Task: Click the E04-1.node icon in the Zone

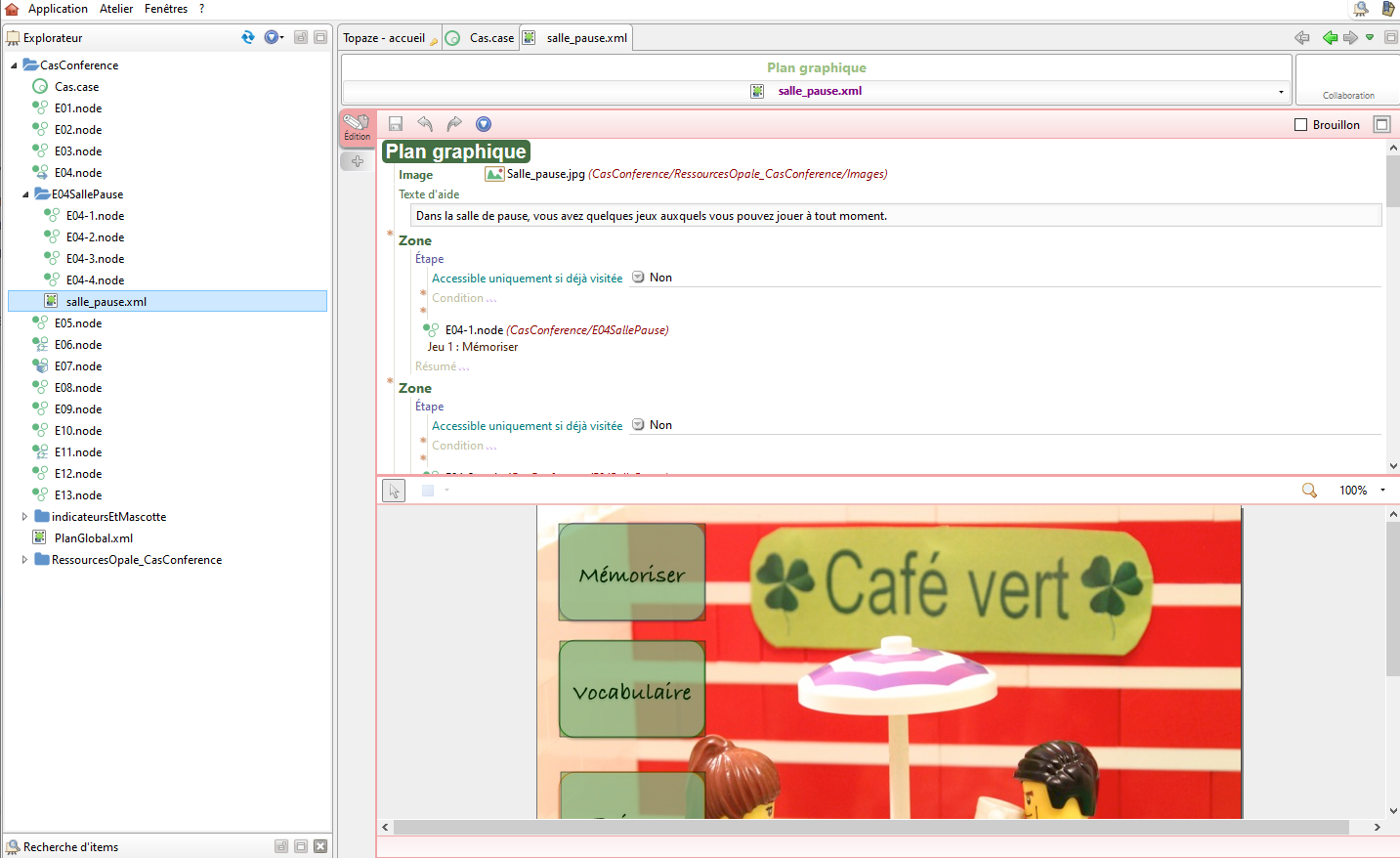Action: pos(431,329)
